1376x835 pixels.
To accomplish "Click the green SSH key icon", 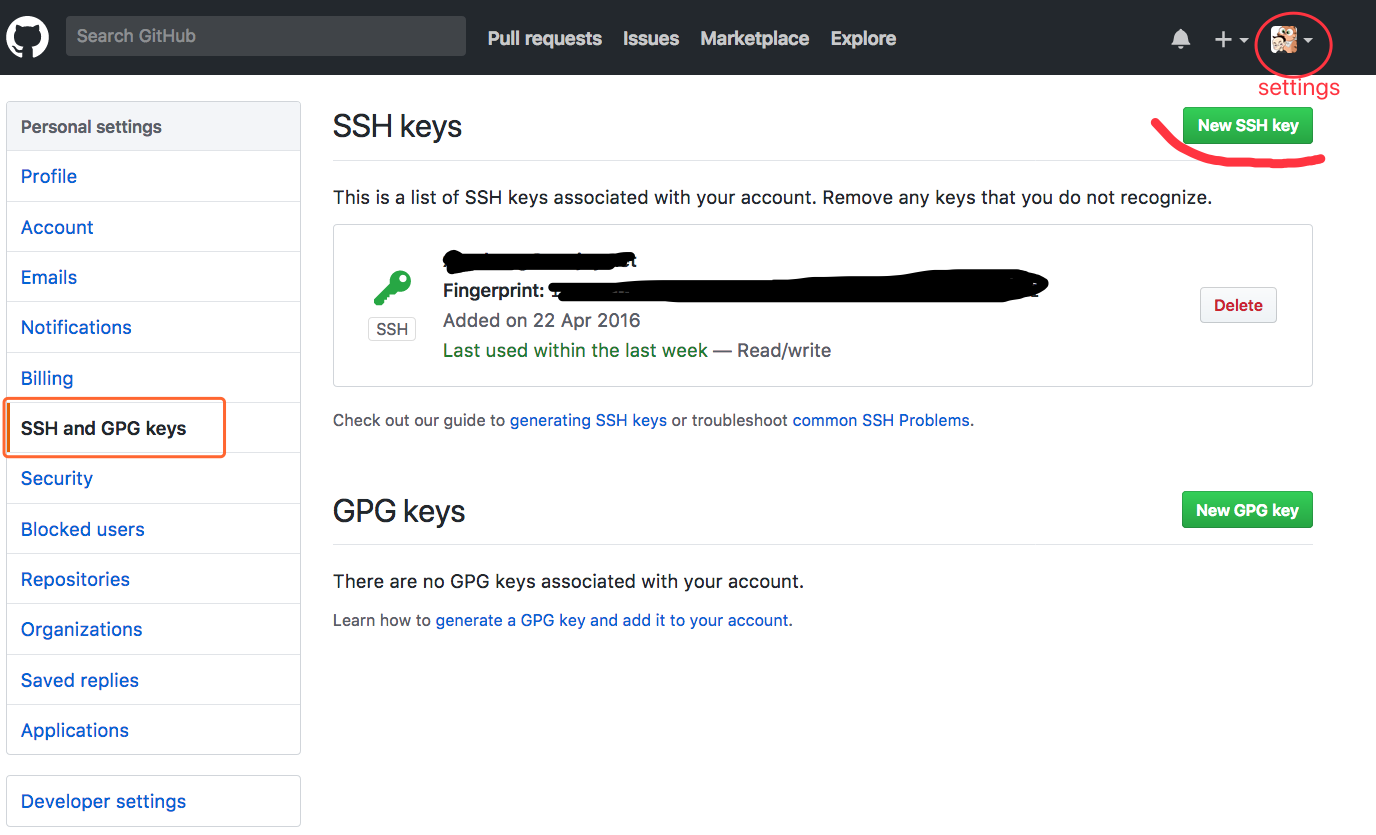I will 392,289.
